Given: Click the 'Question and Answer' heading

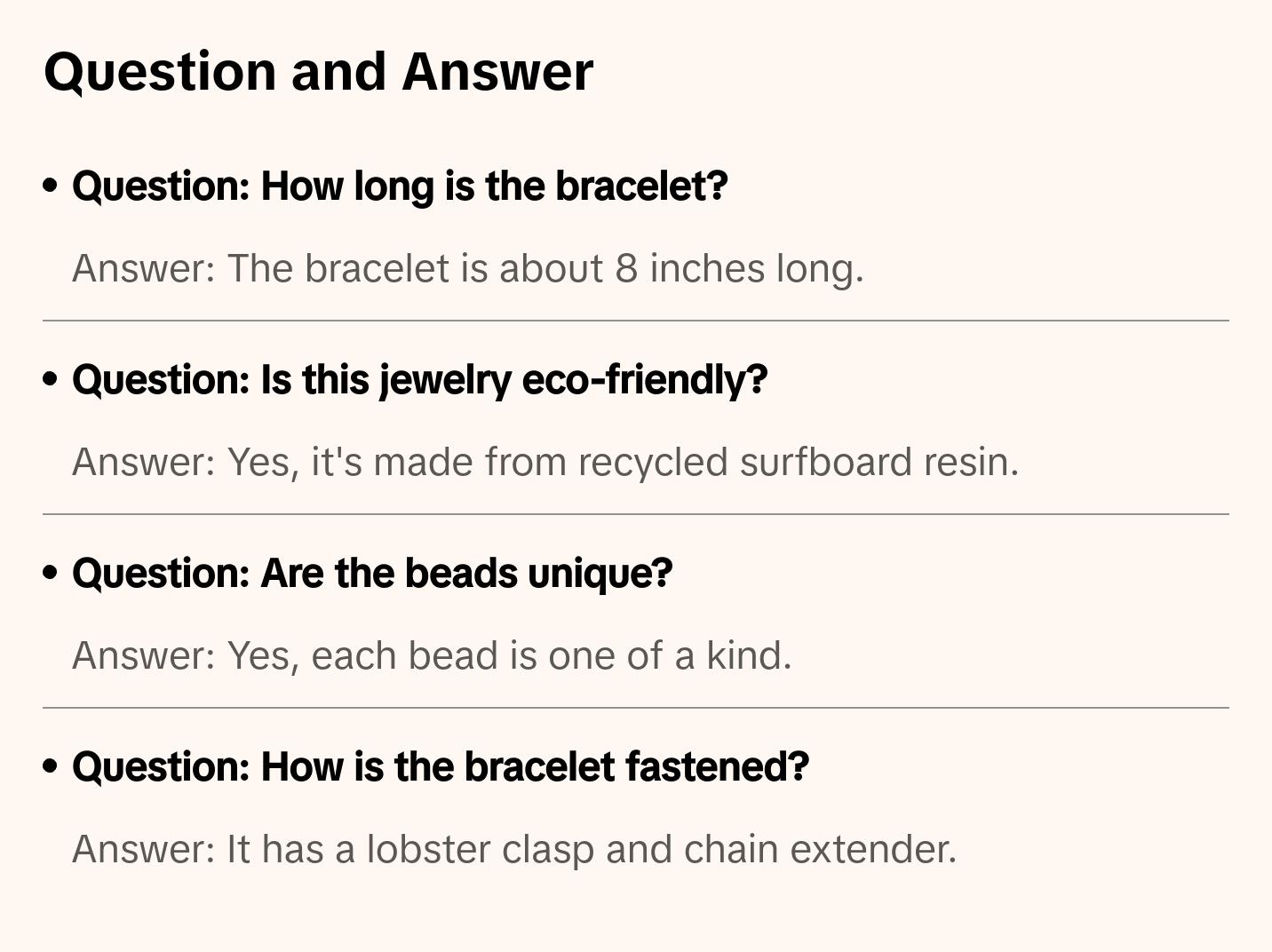Looking at the screenshot, I should point(318,71).
